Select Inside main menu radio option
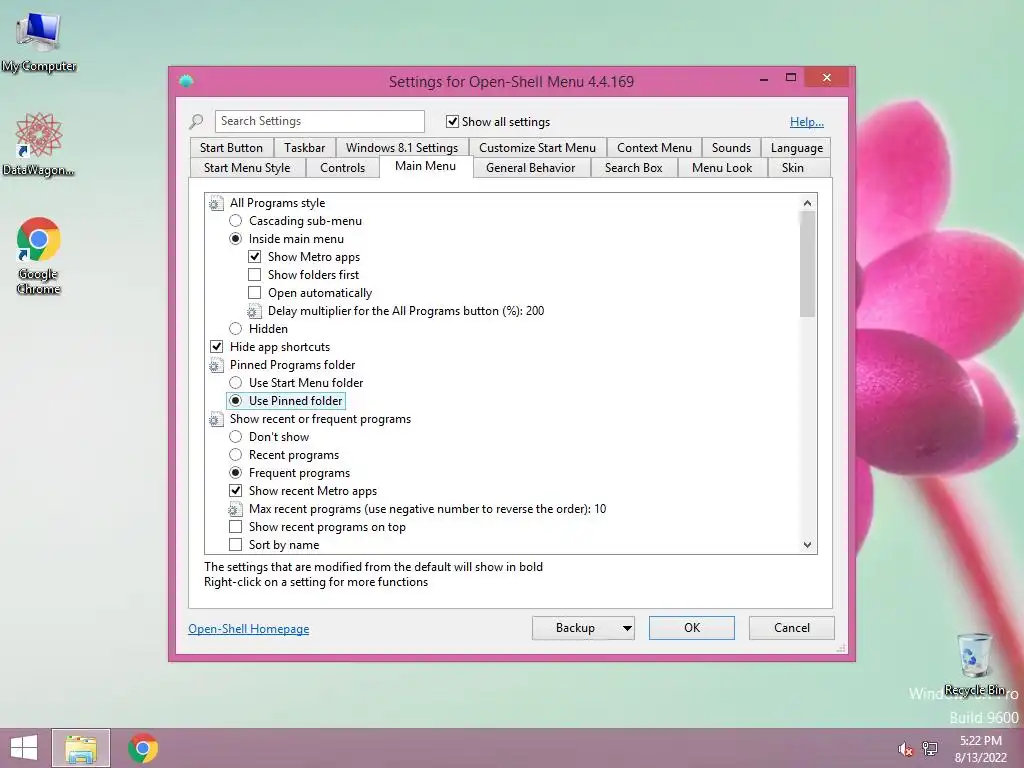Image resolution: width=1024 pixels, height=768 pixels. tap(236, 239)
